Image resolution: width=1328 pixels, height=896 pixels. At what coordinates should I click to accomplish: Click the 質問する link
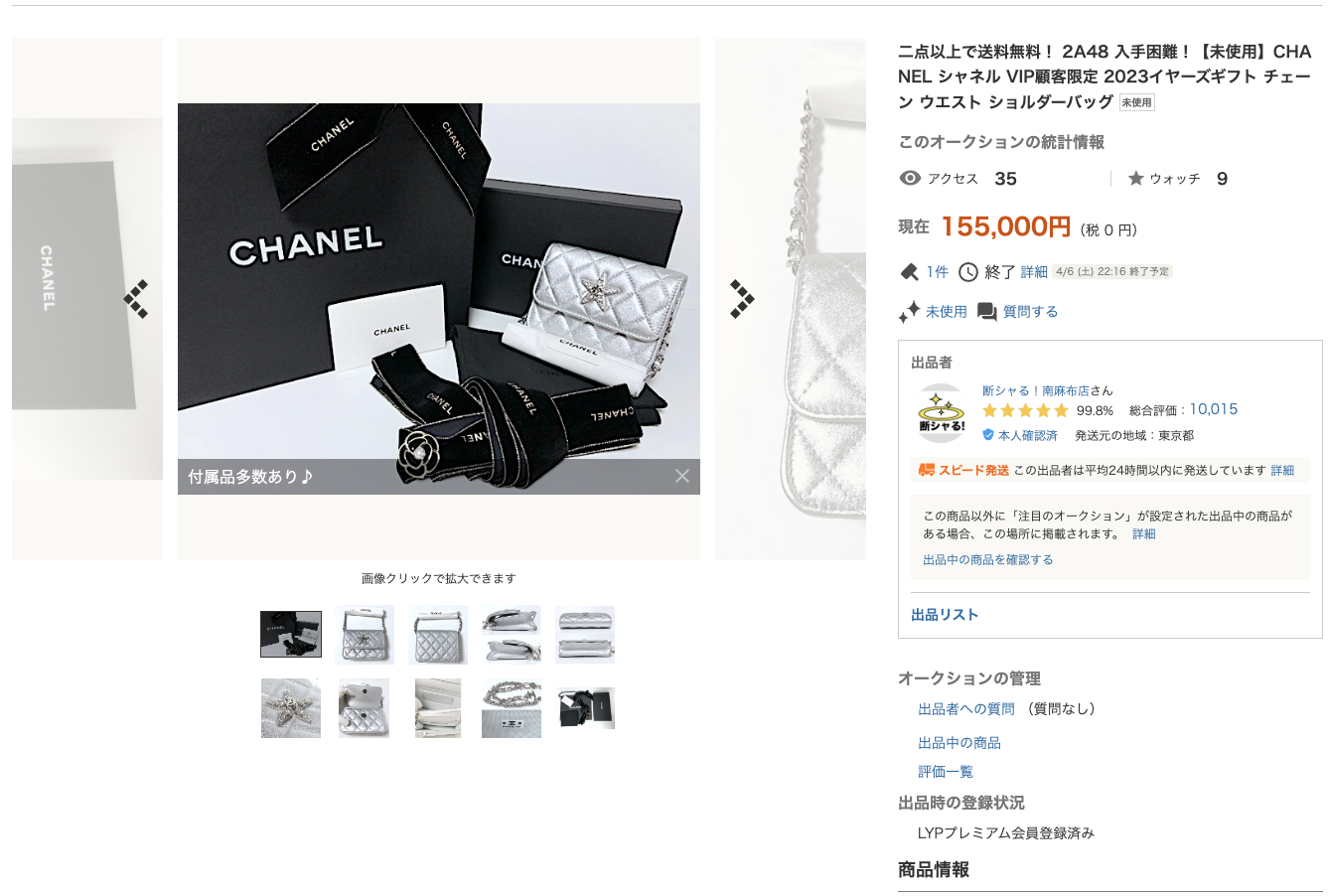click(1030, 312)
